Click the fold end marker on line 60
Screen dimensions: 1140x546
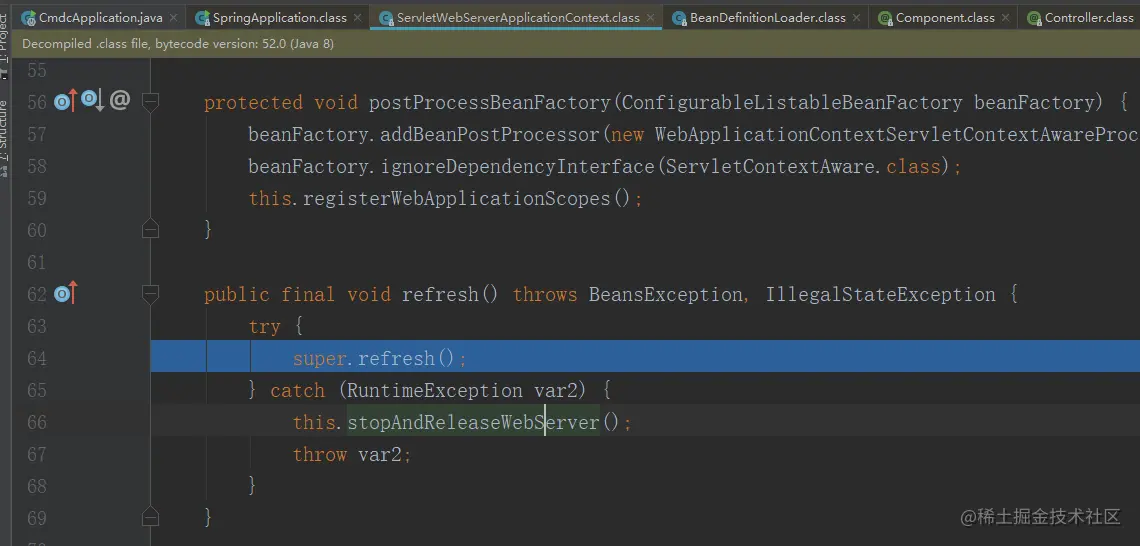point(150,229)
